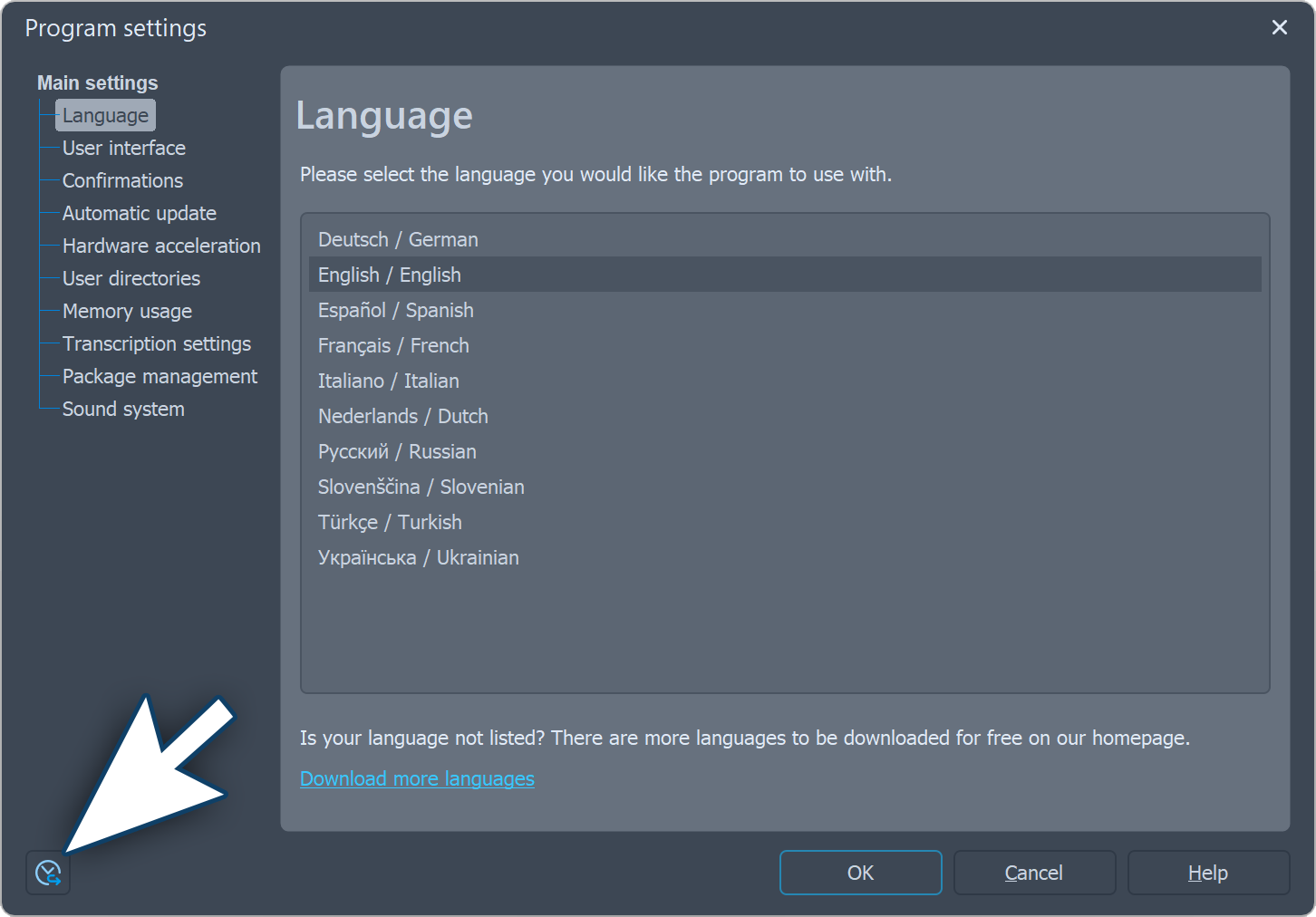1316x917 pixels.
Task: Select Nederlands / Dutch language
Action: tap(402, 416)
